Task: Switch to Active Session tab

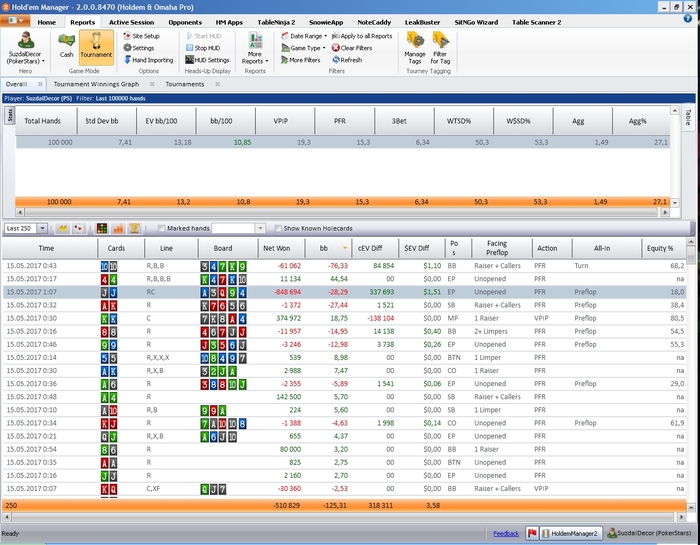Action: click(131, 22)
